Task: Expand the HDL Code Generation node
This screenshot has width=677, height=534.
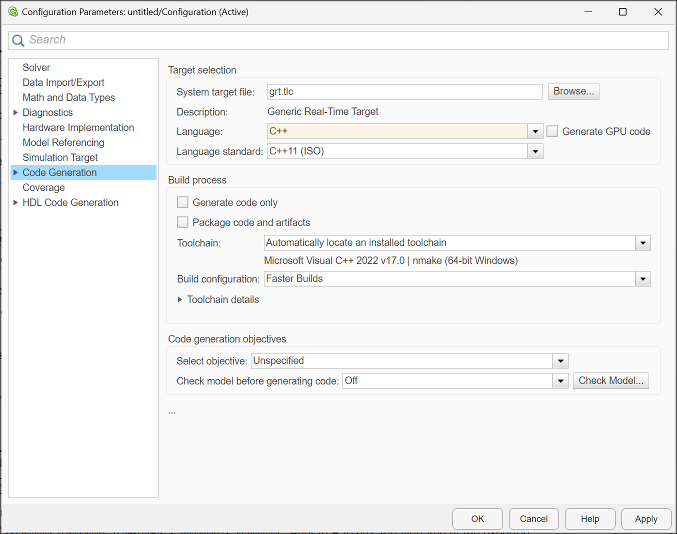Action: tap(15, 203)
